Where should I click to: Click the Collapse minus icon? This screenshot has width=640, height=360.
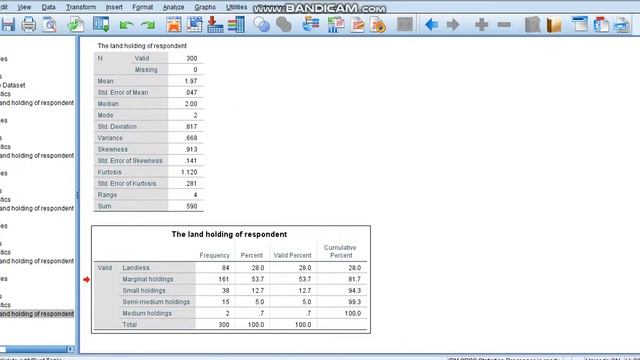pos(504,25)
